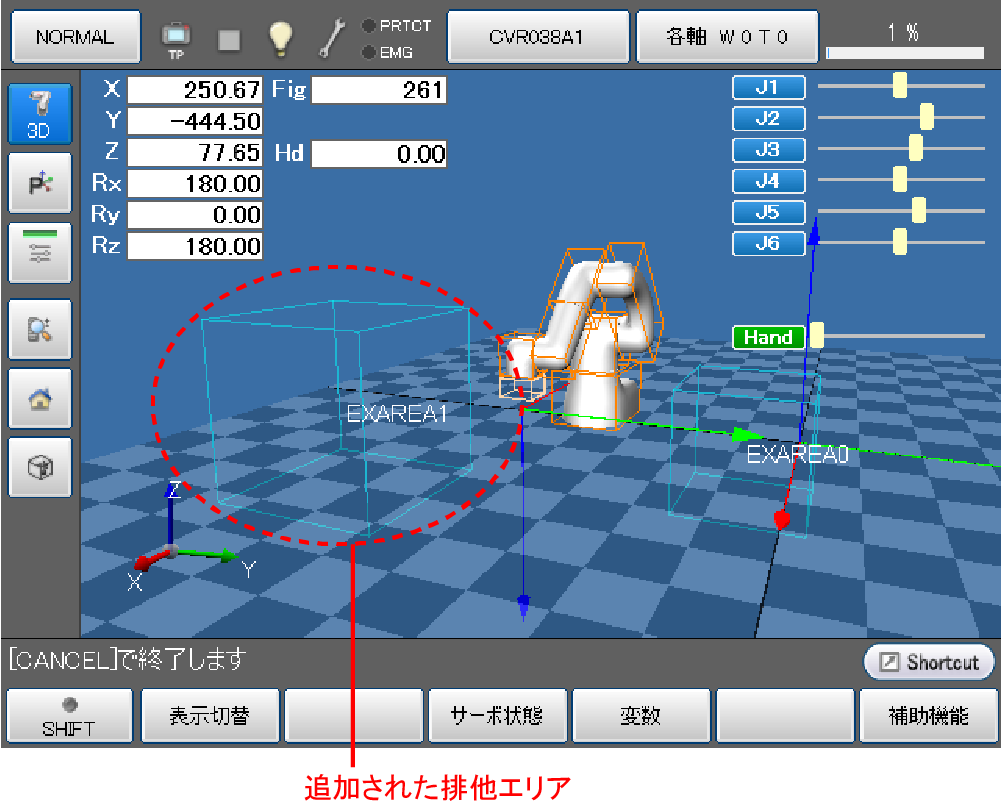Toggle the green Hand button
Screen dimensions: 1001x803
click(768, 337)
